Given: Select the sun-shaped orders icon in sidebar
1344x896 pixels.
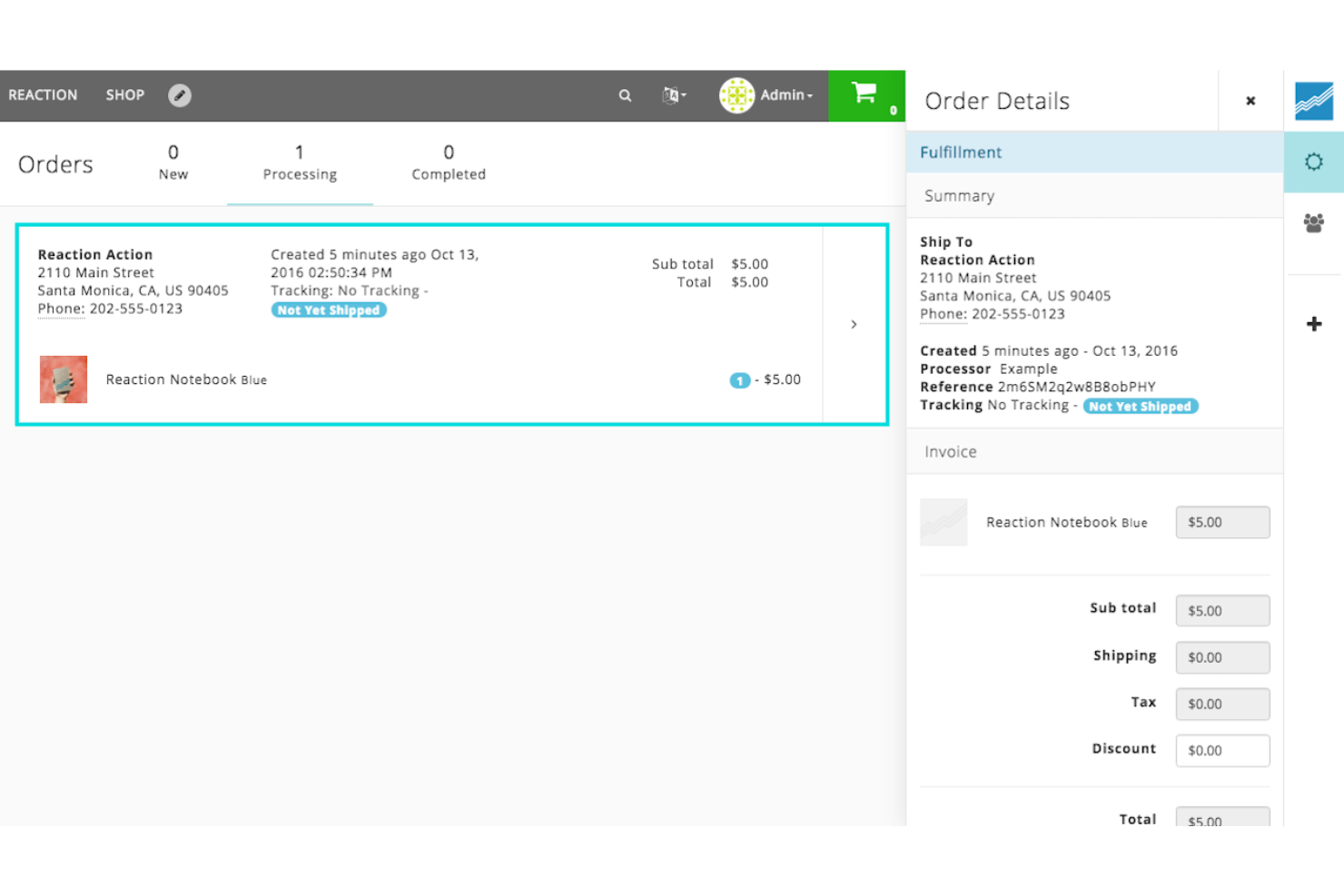Looking at the screenshot, I should pos(1314,162).
